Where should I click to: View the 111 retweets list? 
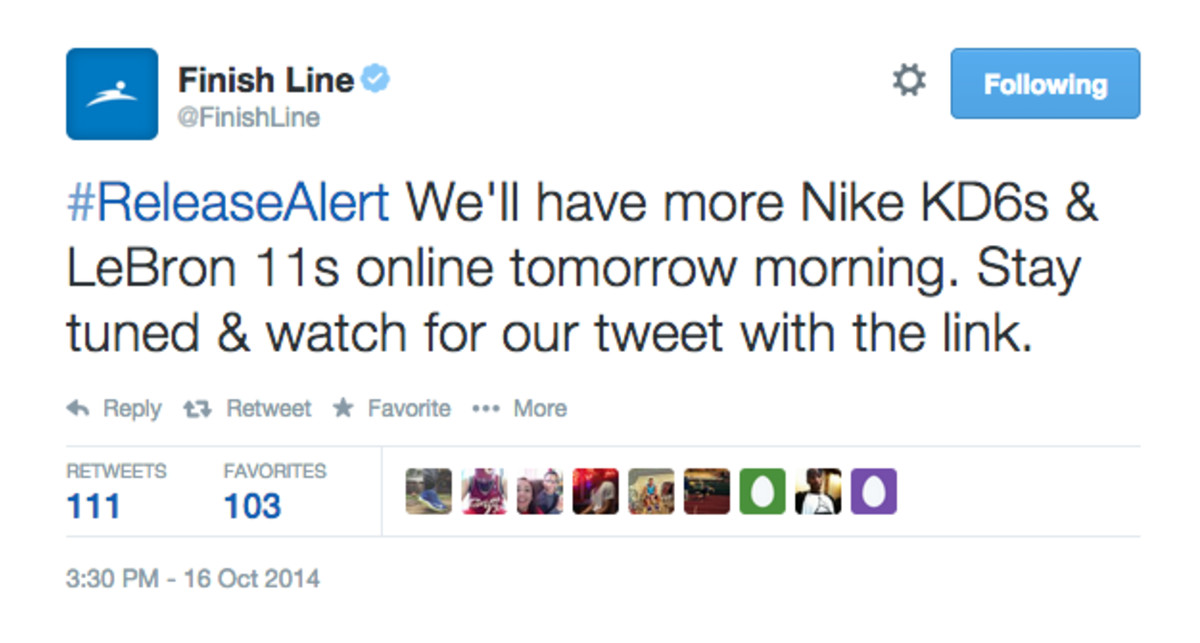coord(94,505)
